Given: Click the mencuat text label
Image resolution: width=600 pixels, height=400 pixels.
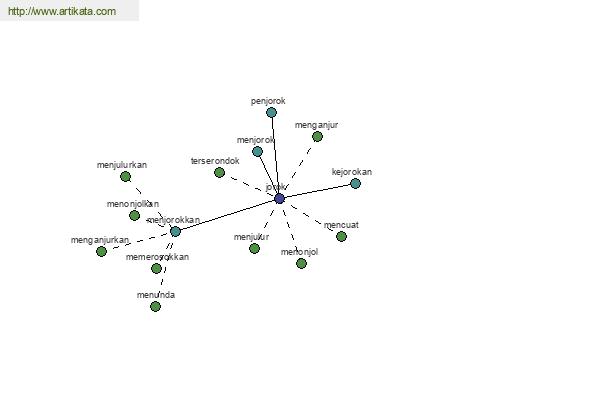Looking at the screenshot, I should tap(341, 225).
